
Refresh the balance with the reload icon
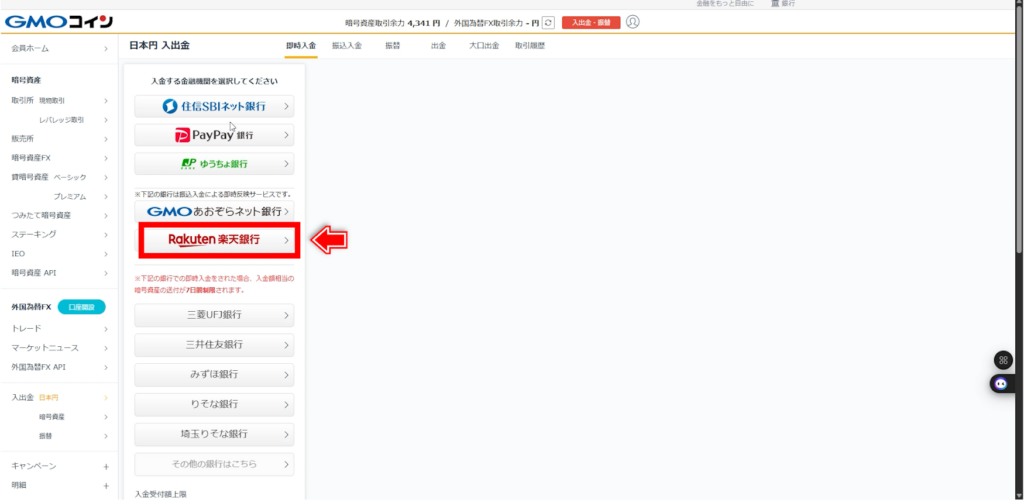point(548,22)
